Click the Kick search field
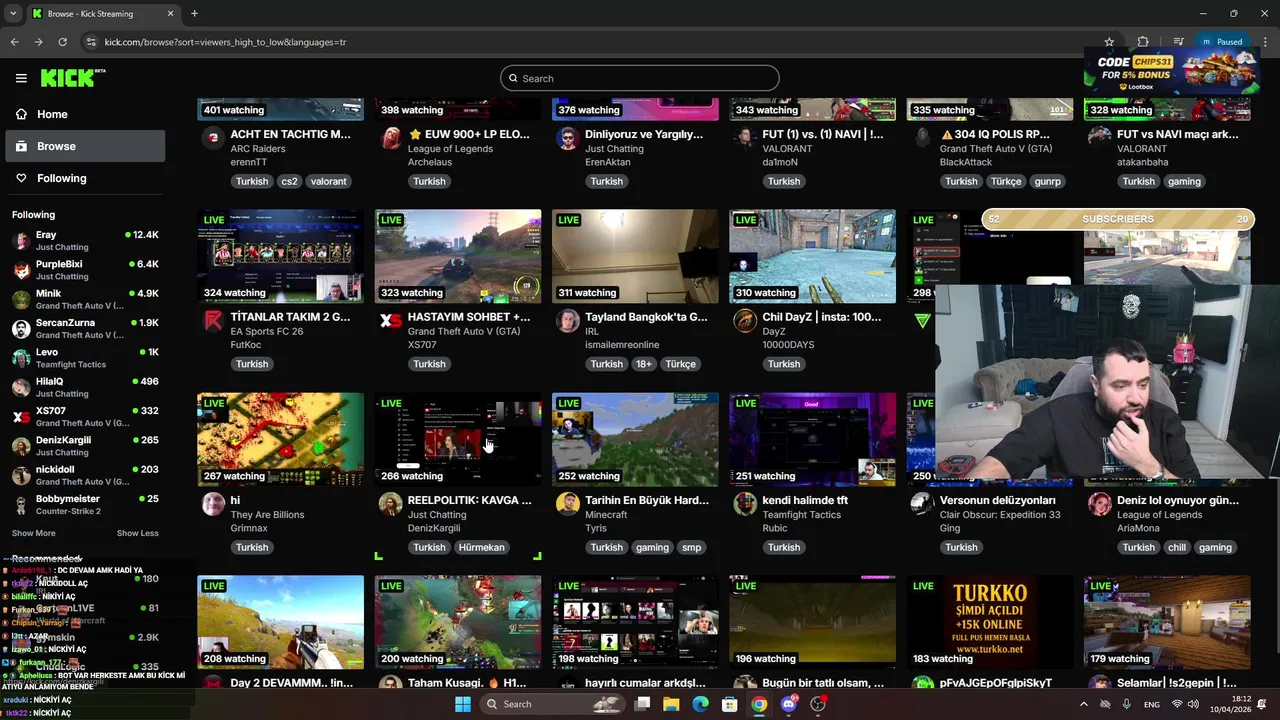Viewport: 1280px width, 720px height. click(x=640, y=78)
